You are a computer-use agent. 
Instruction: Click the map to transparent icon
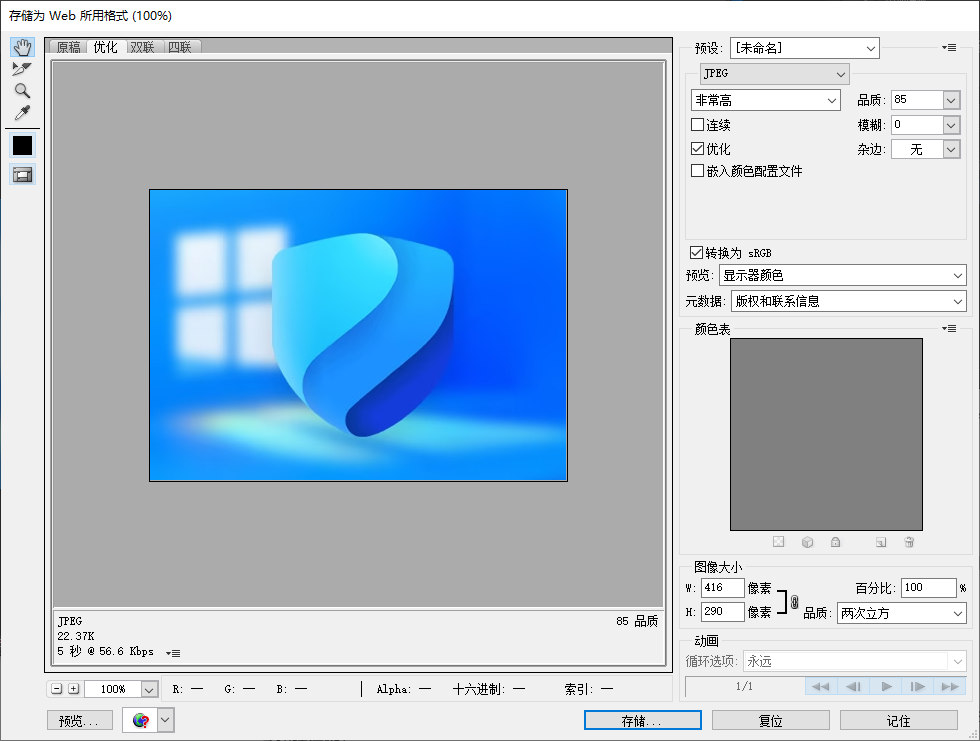778,542
